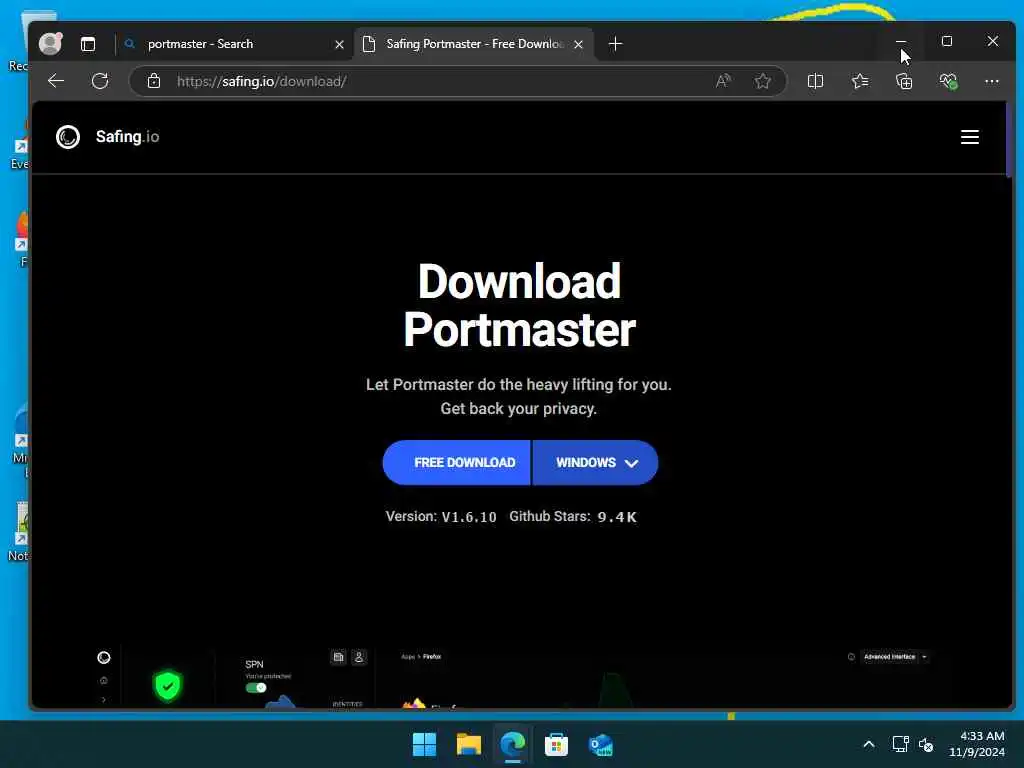
Task: Open Read aloud in address bar
Action: [723, 81]
